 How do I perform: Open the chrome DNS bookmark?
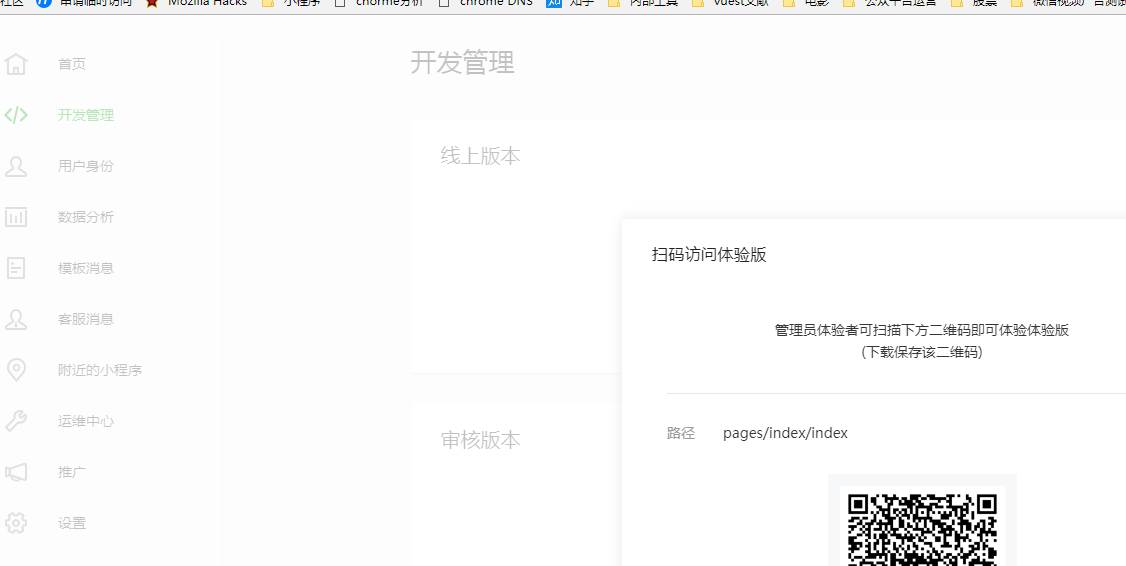click(x=494, y=3)
